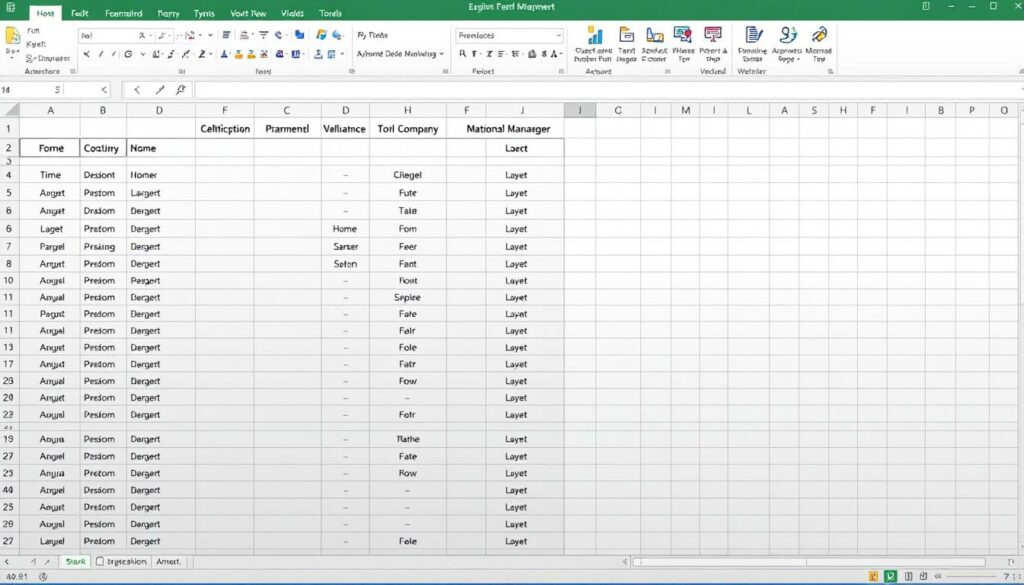Screen dimensions: 1024x585
Task: Open the Tords ribbon tab
Action: [330, 13]
